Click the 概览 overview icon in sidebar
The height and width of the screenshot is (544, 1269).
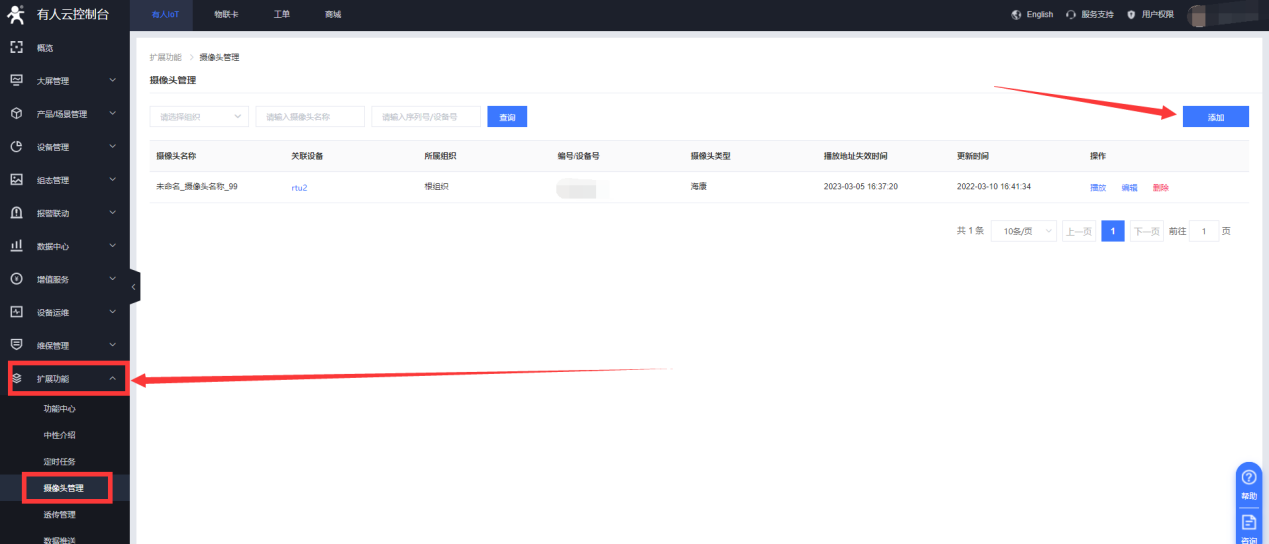click(x=16, y=48)
